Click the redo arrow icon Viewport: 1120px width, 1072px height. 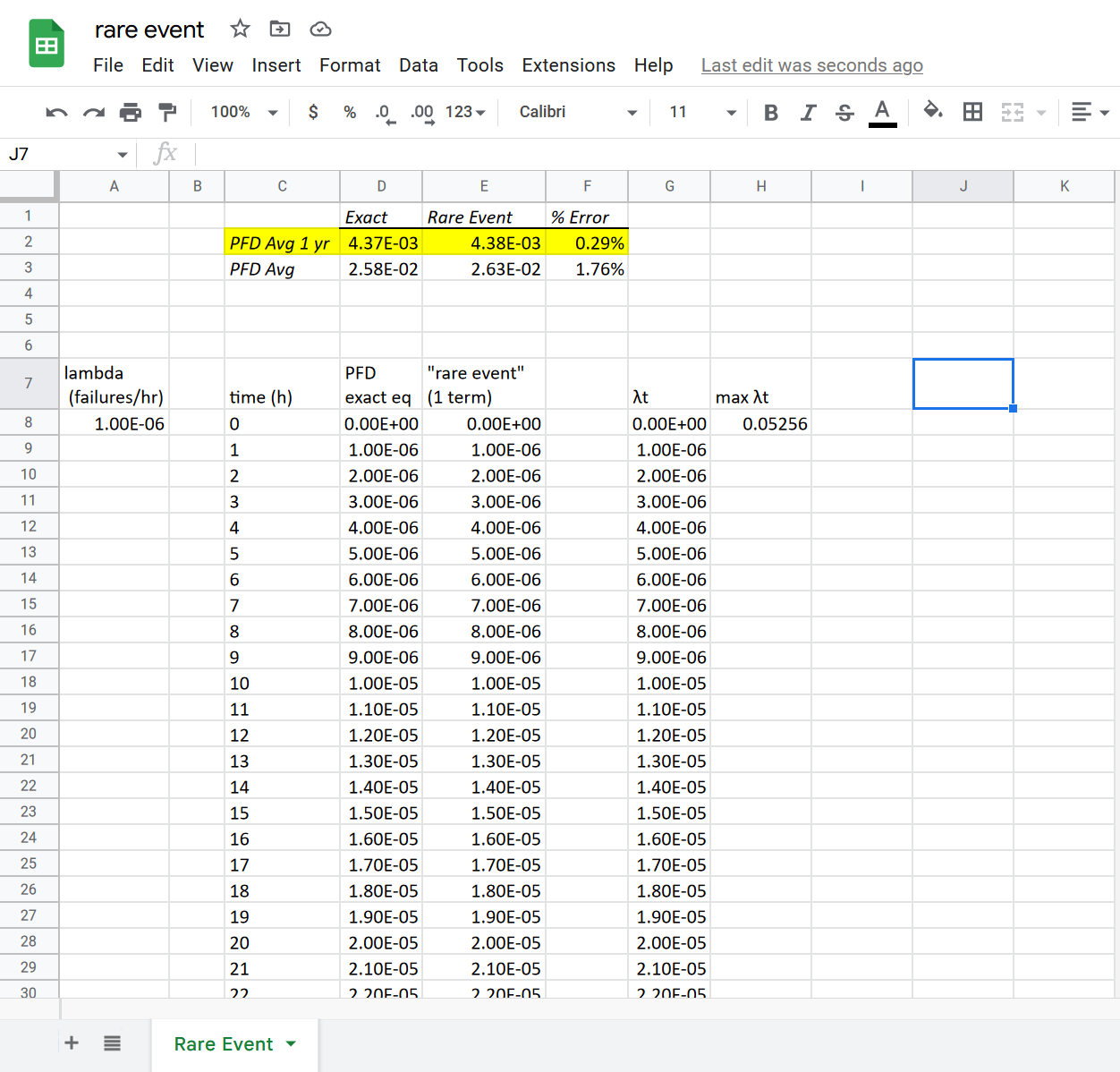(x=93, y=112)
